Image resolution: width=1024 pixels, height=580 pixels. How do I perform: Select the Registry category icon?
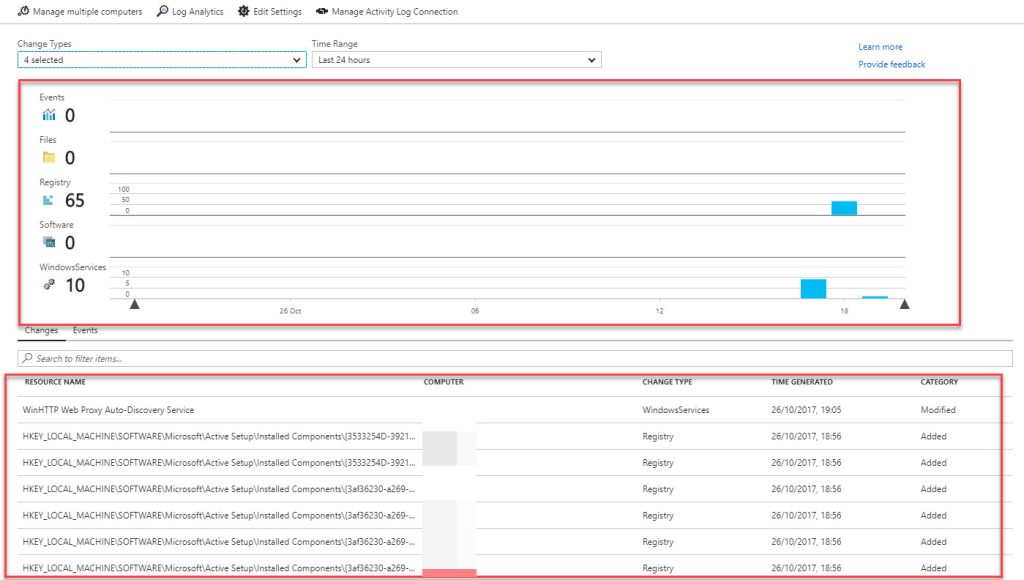tap(48, 199)
